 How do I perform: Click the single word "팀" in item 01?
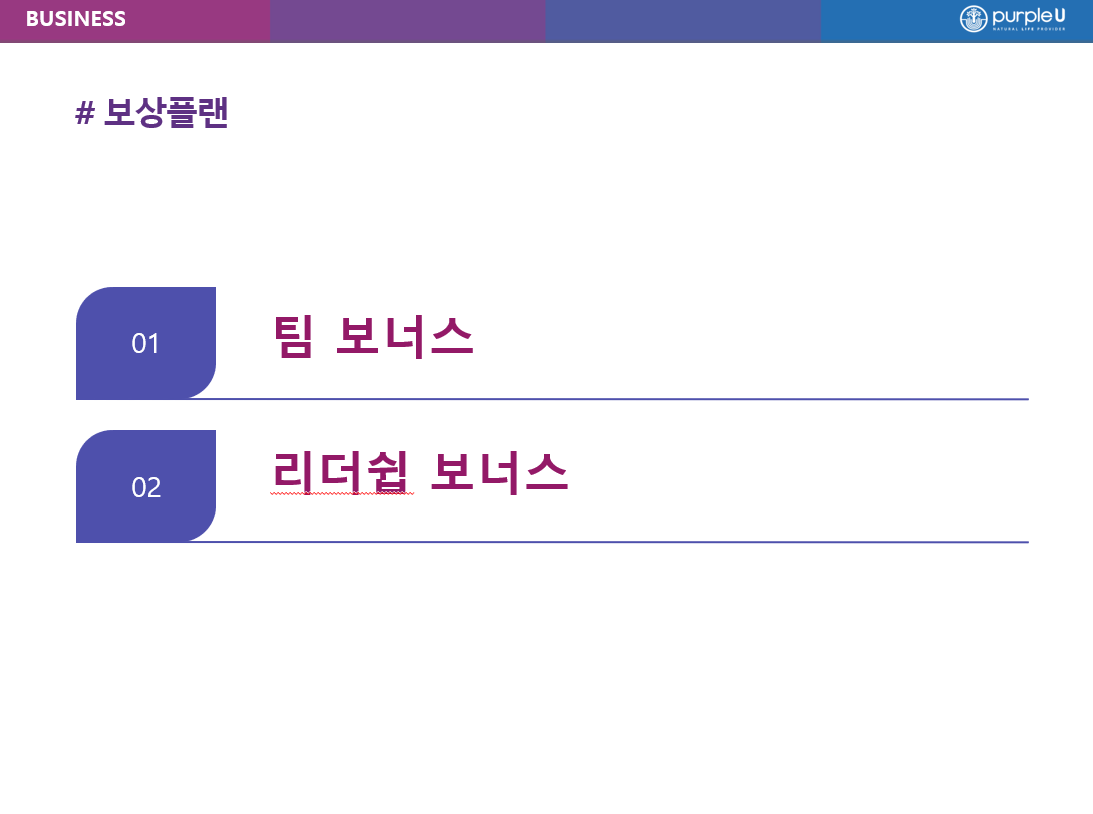(293, 337)
